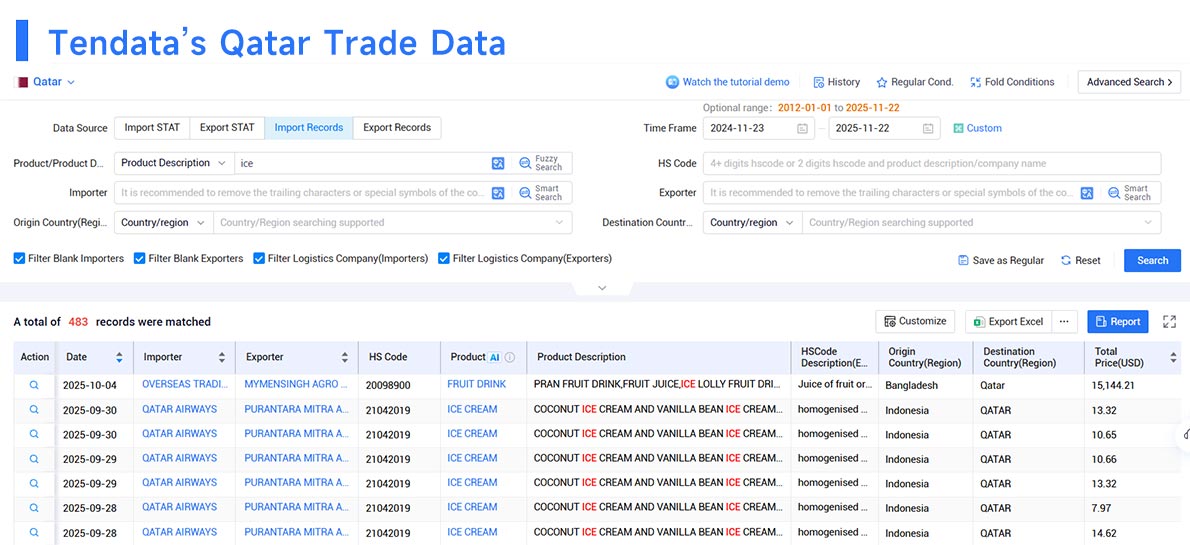Open Destination Country/region type dropdown

click(x=752, y=222)
